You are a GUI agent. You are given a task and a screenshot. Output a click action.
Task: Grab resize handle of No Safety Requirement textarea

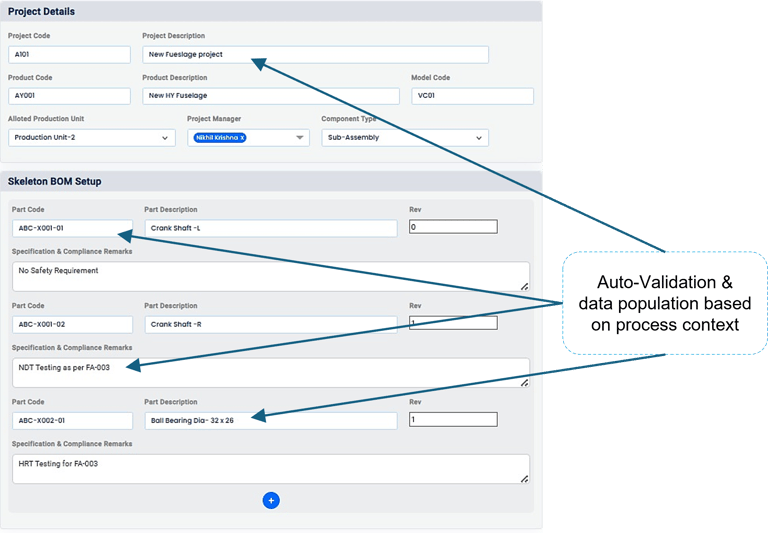pyautogui.click(x=524, y=287)
